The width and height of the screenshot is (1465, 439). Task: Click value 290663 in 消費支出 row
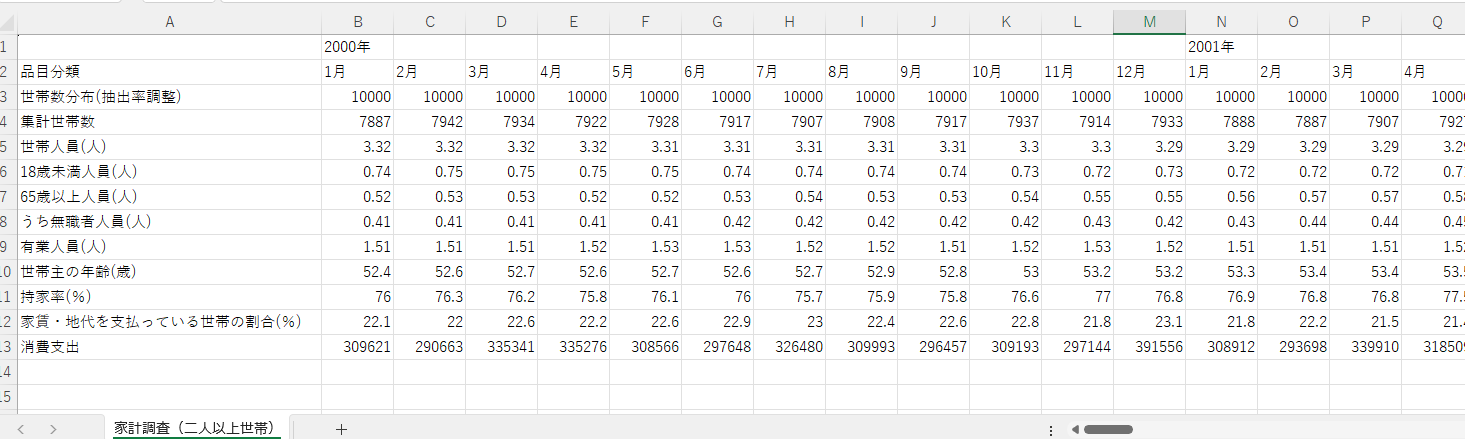coord(430,347)
